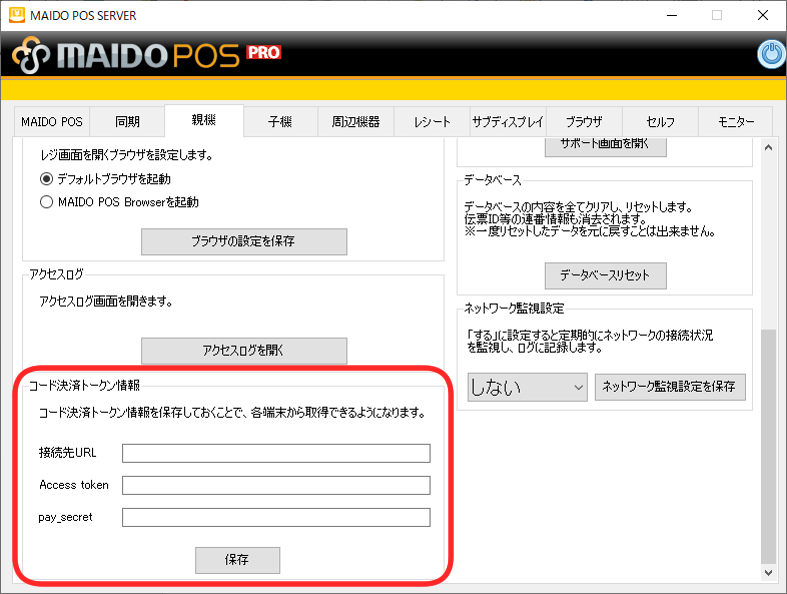Click ネットワーク監視設定を保存 button
This screenshot has width=787, height=594.
[670, 387]
